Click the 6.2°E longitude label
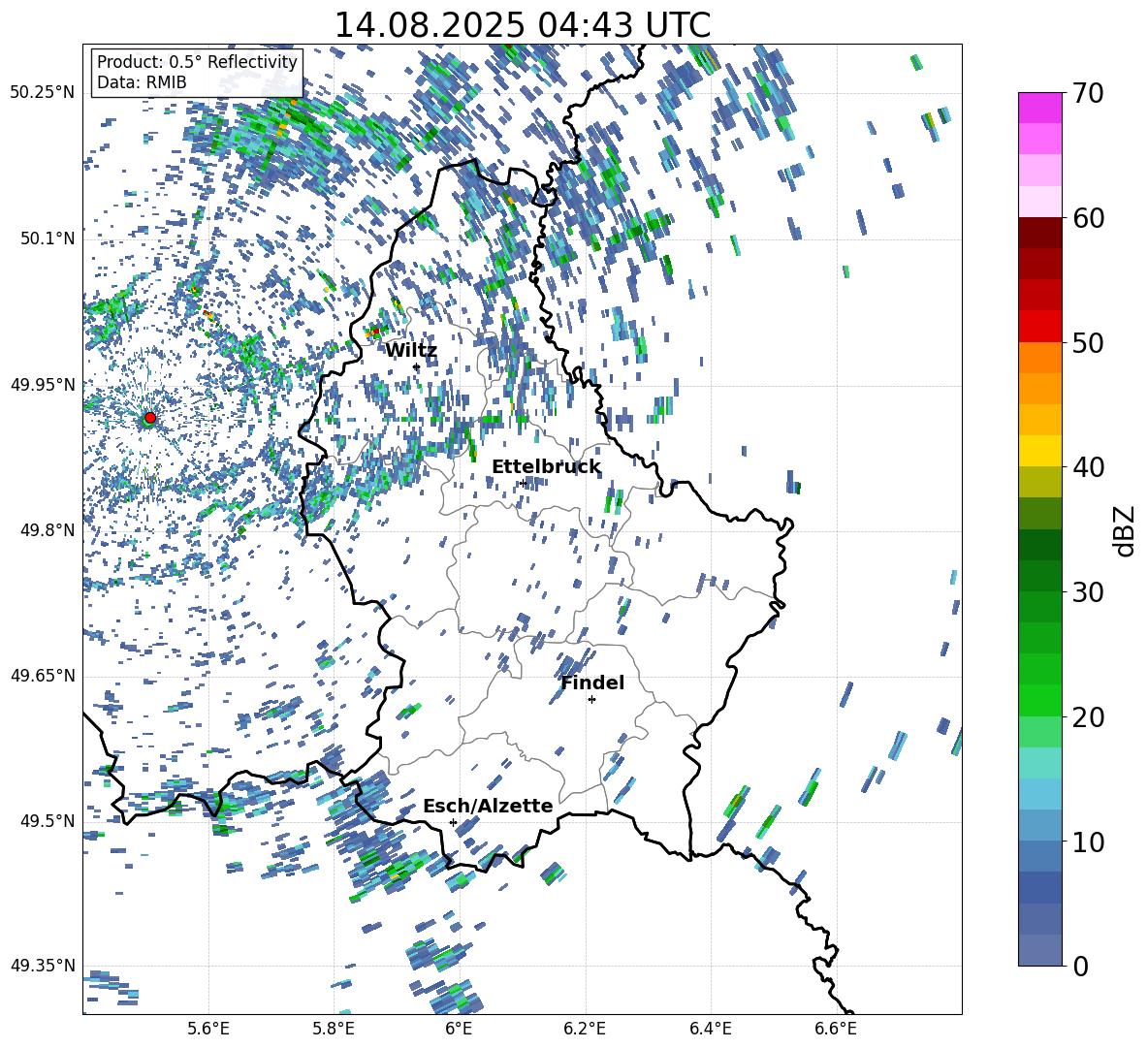The width and height of the screenshot is (1148, 1048). 585,1029
